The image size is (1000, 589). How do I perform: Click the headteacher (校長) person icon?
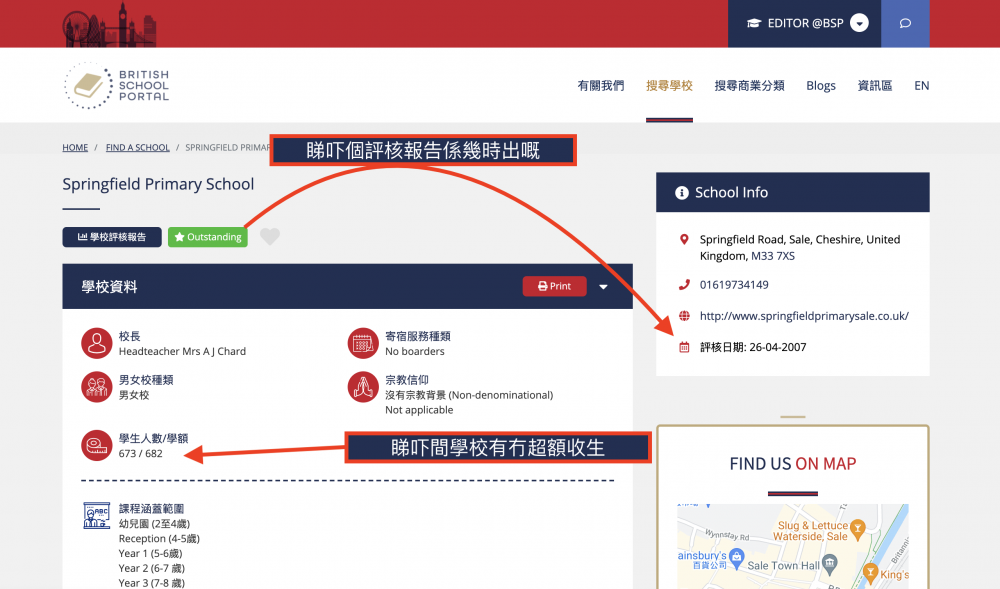pos(97,344)
